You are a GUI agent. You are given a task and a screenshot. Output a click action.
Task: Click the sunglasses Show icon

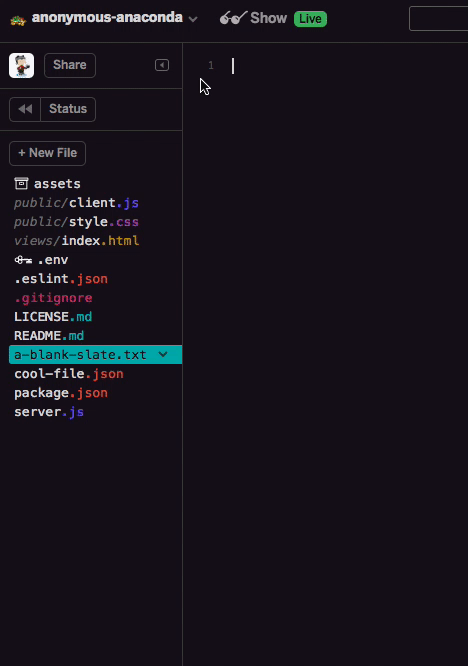[x=233, y=18]
